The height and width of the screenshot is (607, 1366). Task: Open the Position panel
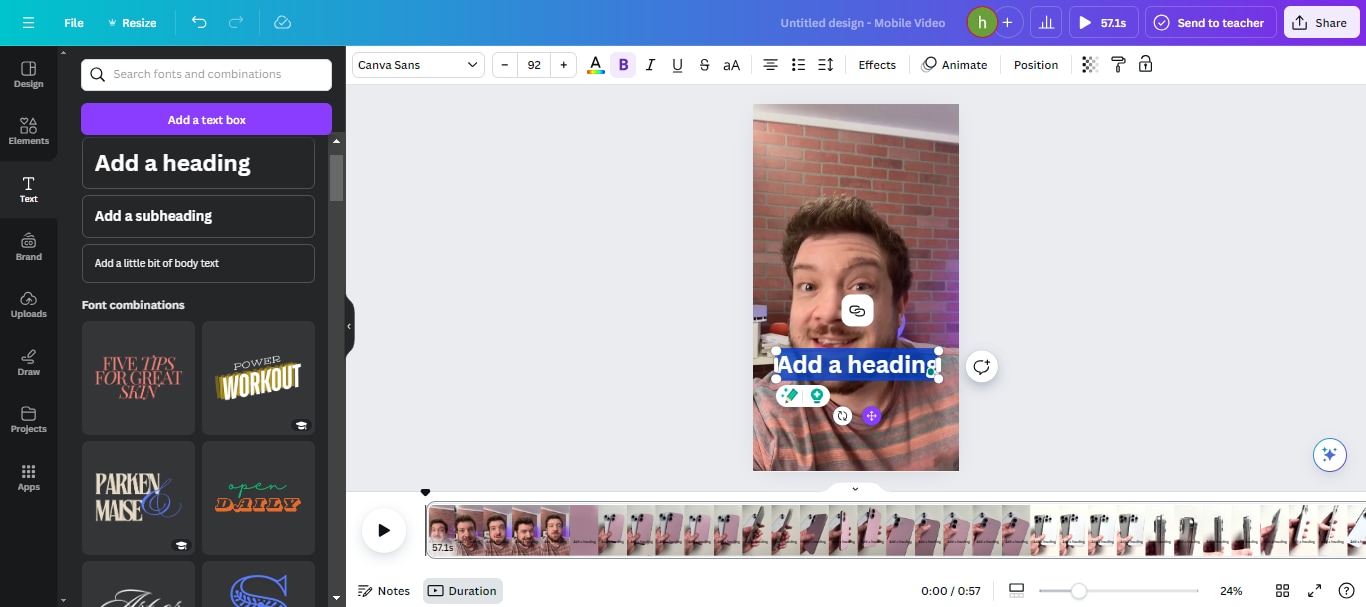click(x=1036, y=65)
